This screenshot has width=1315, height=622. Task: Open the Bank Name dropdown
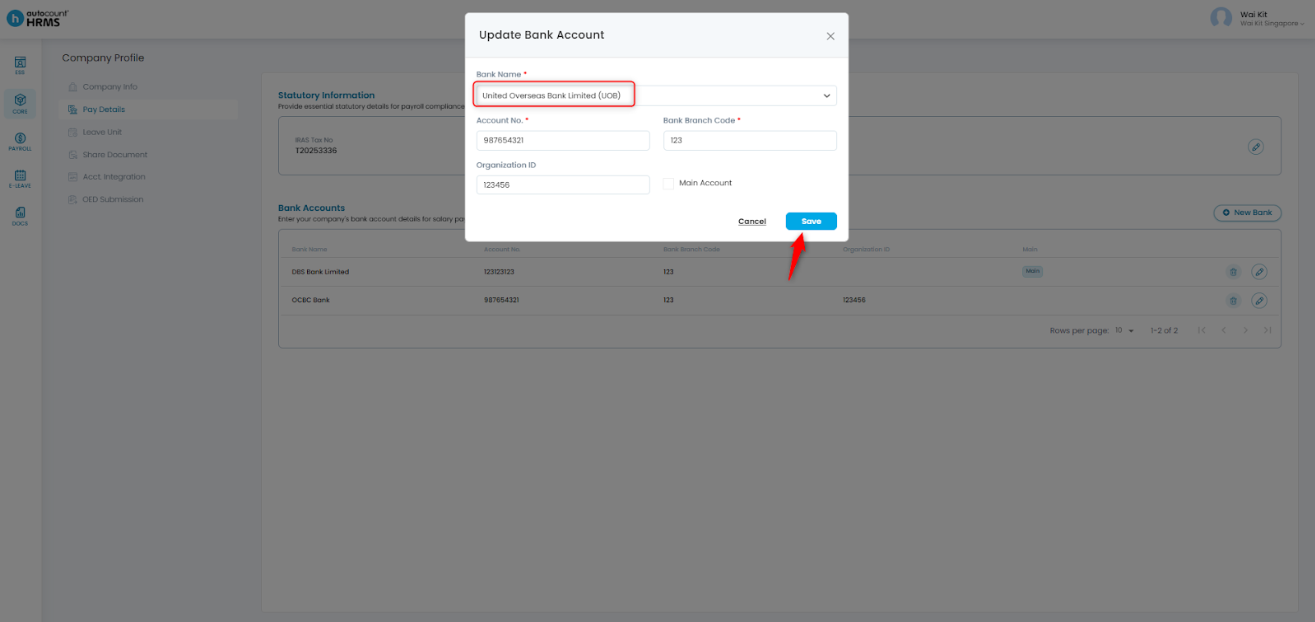point(656,95)
